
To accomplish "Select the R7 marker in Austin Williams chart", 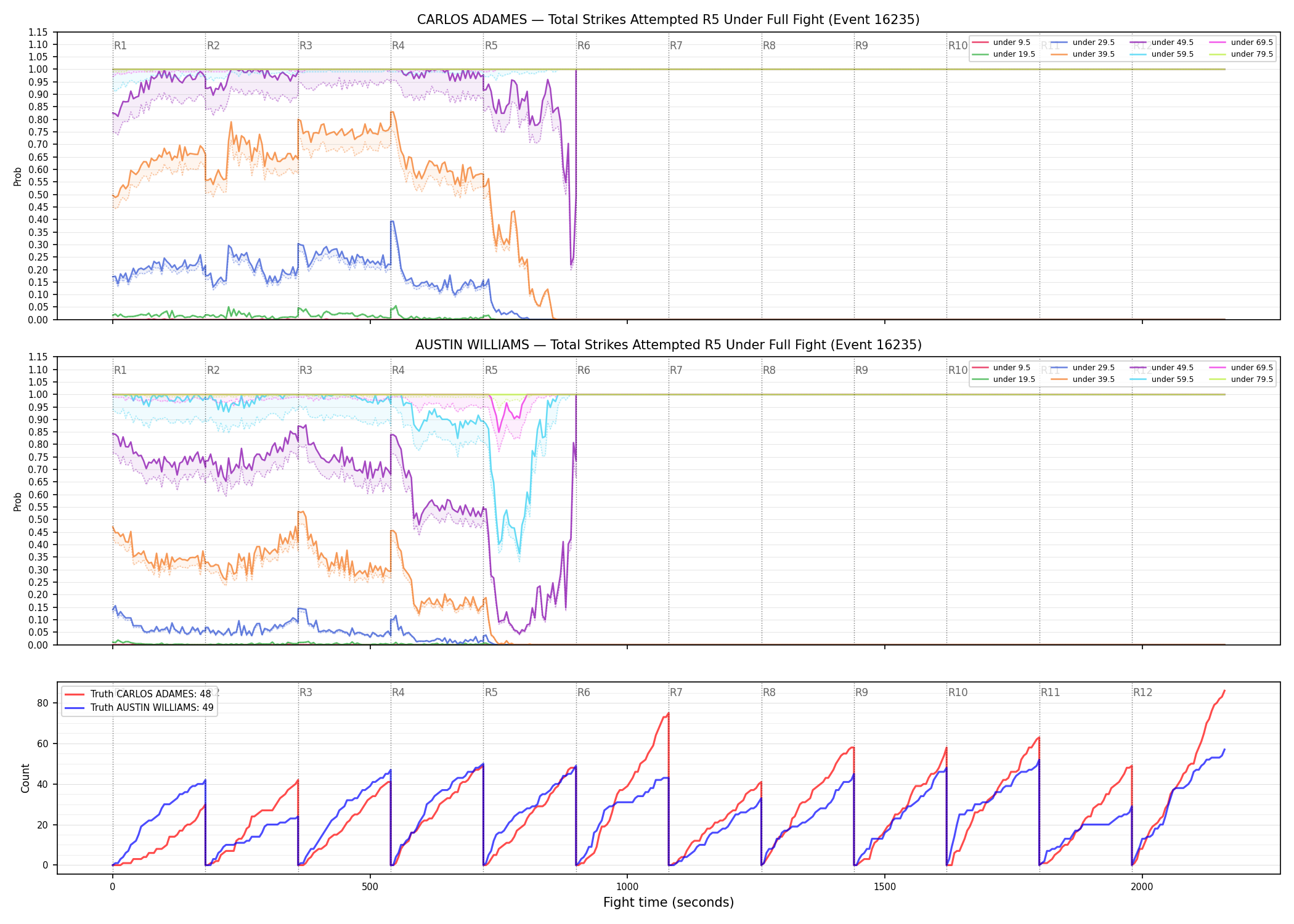I will point(676,370).
